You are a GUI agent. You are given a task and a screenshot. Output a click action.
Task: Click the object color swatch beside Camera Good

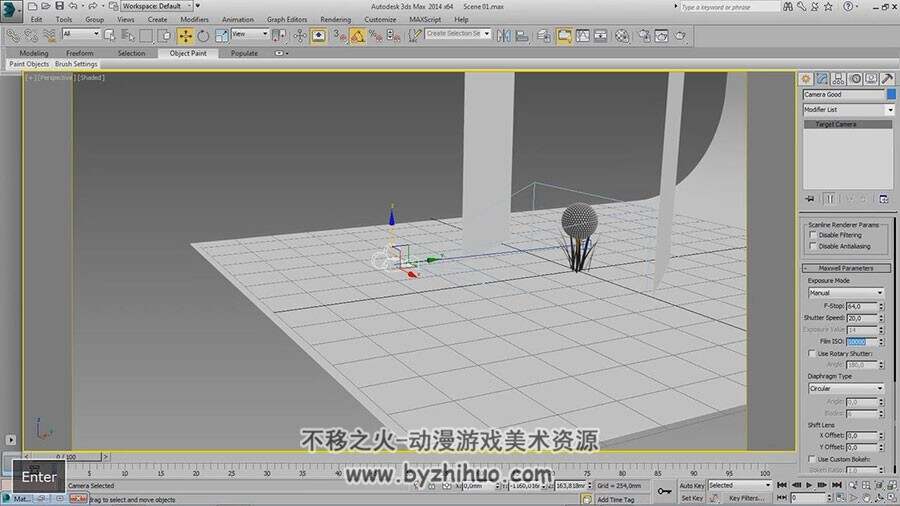[891, 94]
